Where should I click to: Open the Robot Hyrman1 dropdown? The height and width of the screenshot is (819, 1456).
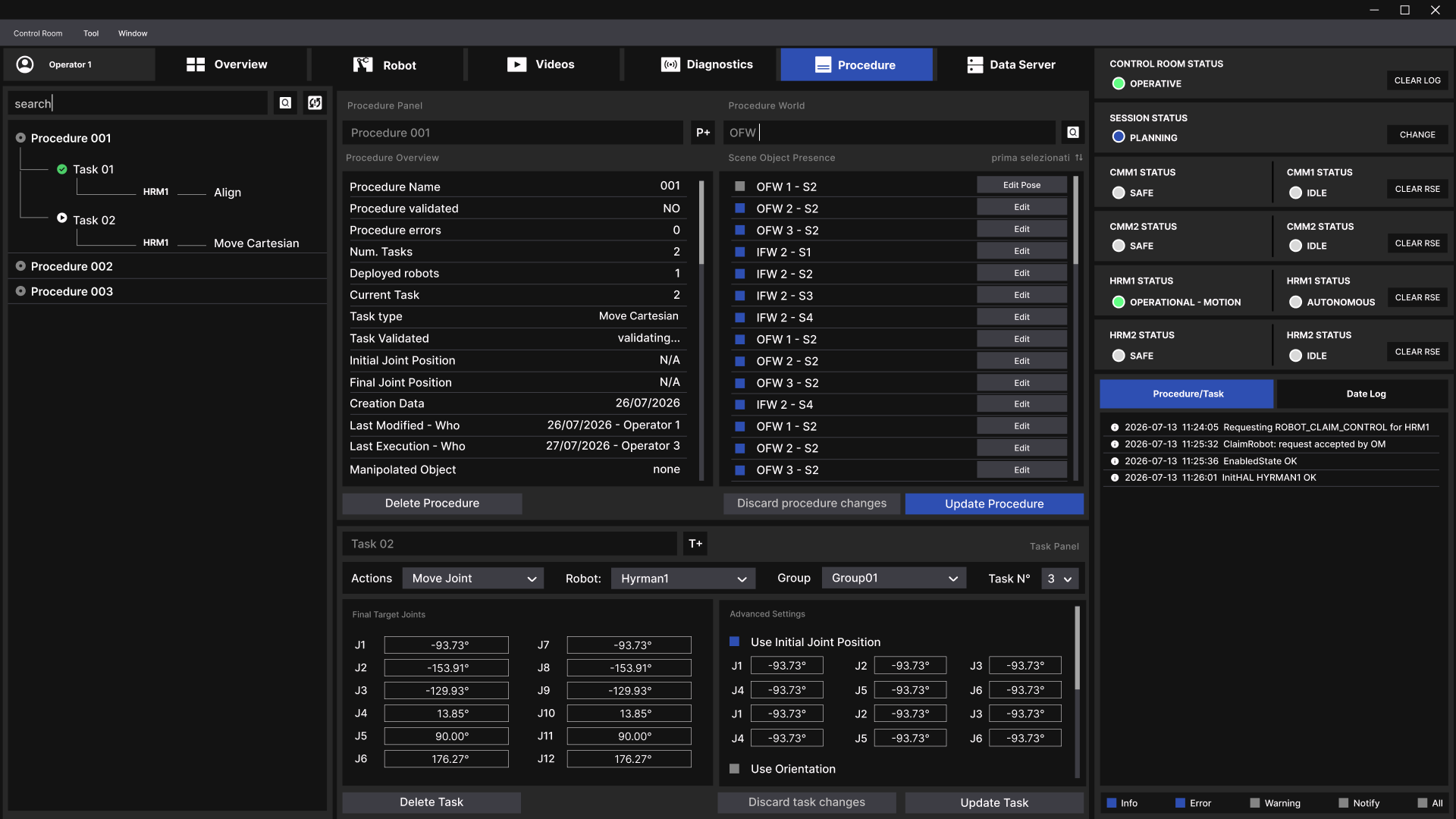[x=683, y=579]
